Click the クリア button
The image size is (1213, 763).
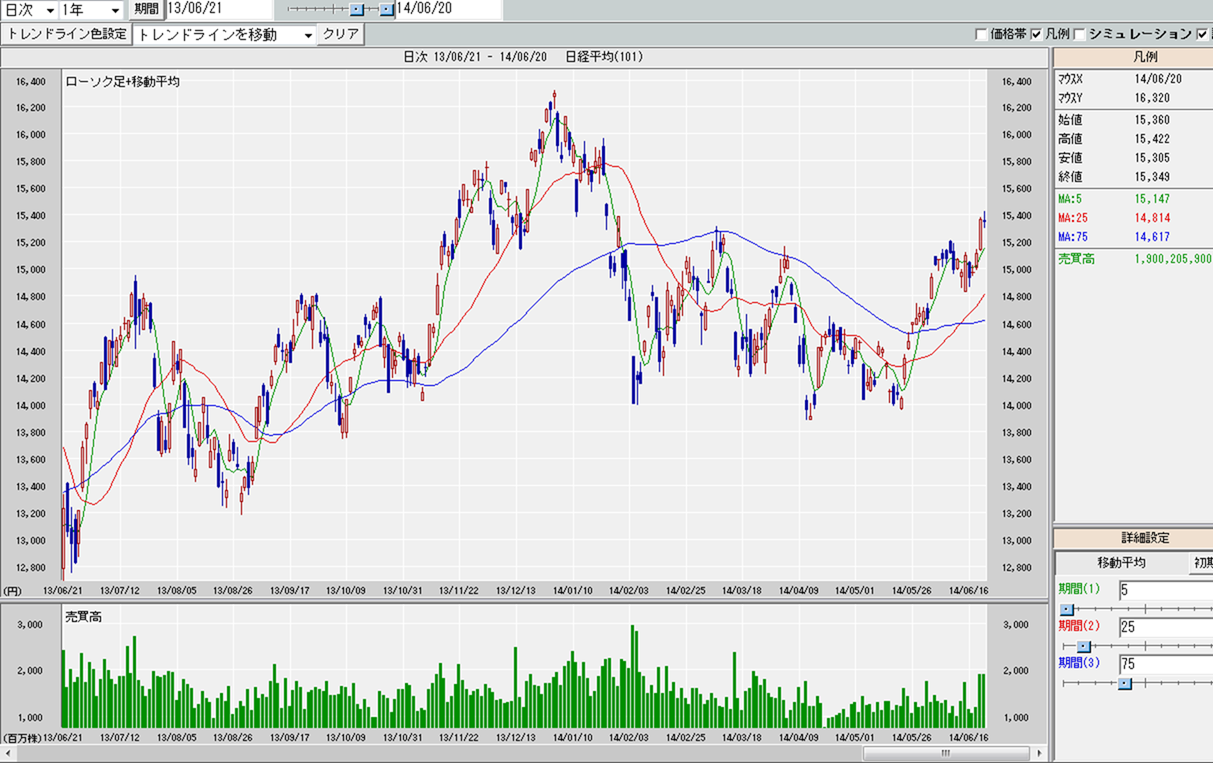tap(341, 34)
